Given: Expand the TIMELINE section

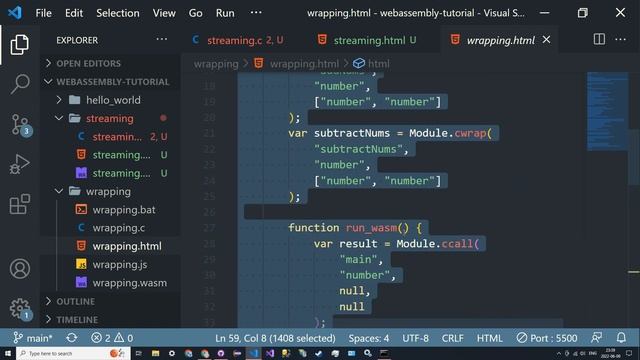Looking at the screenshot, I should pos(110,320).
